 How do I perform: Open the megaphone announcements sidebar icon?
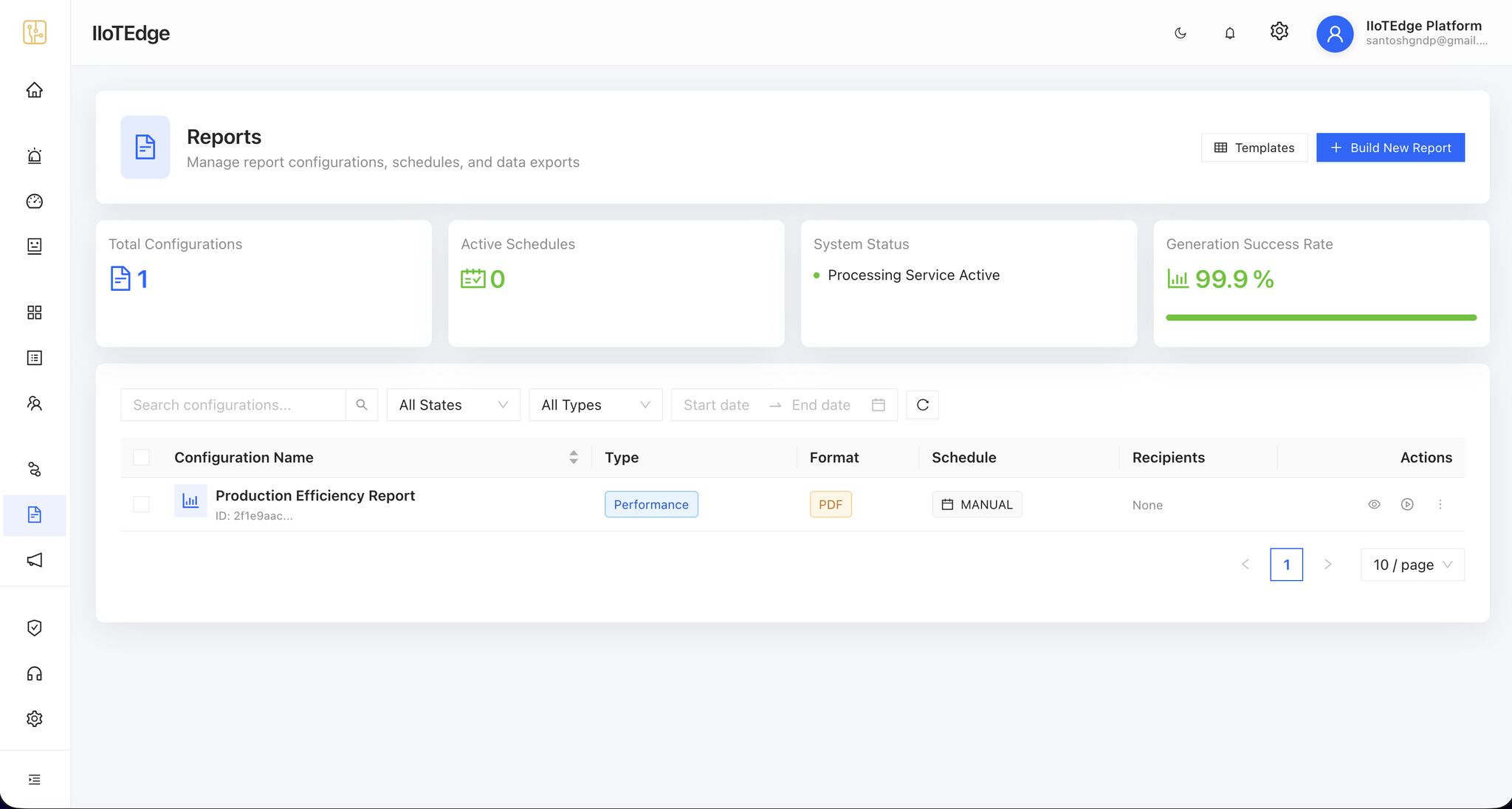(x=34, y=560)
